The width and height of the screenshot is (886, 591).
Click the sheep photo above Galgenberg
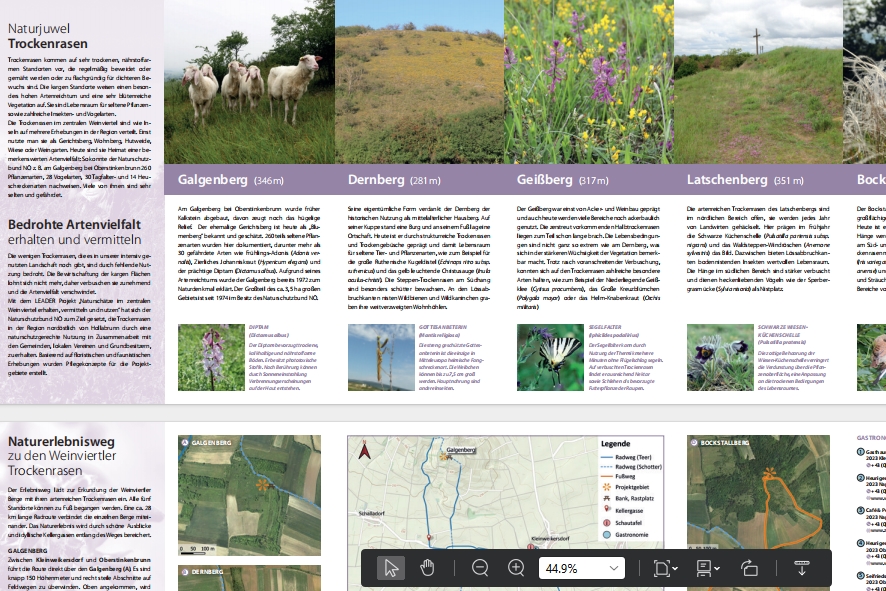tap(249, 82)
